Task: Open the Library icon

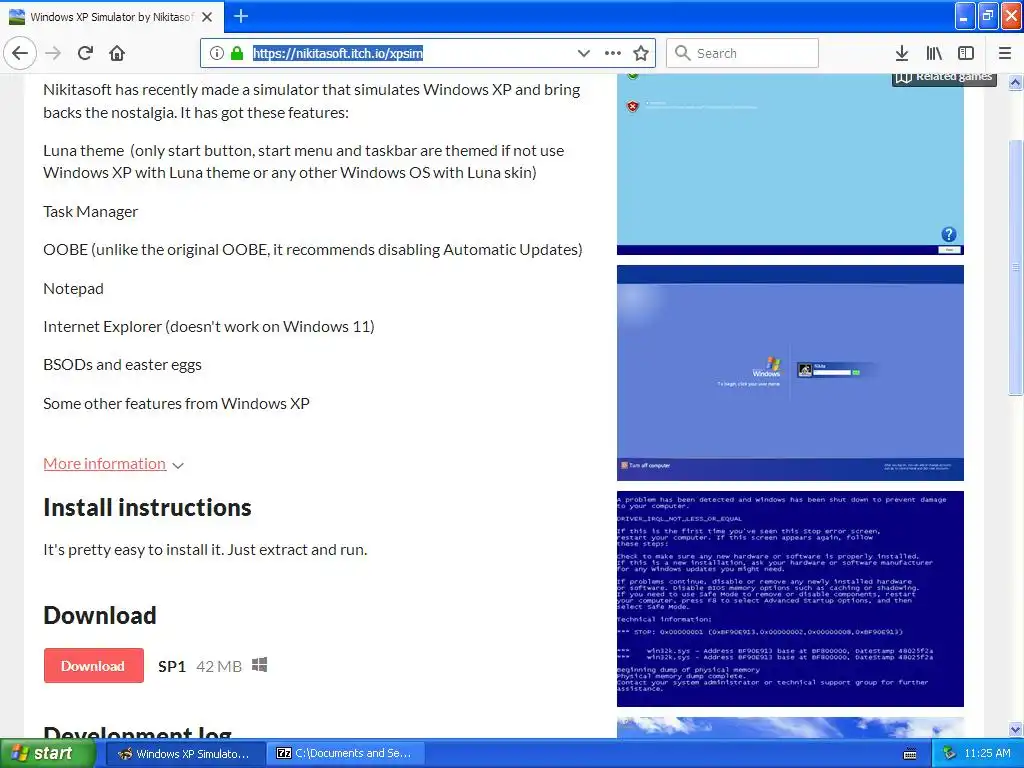Action: point(934,53)
